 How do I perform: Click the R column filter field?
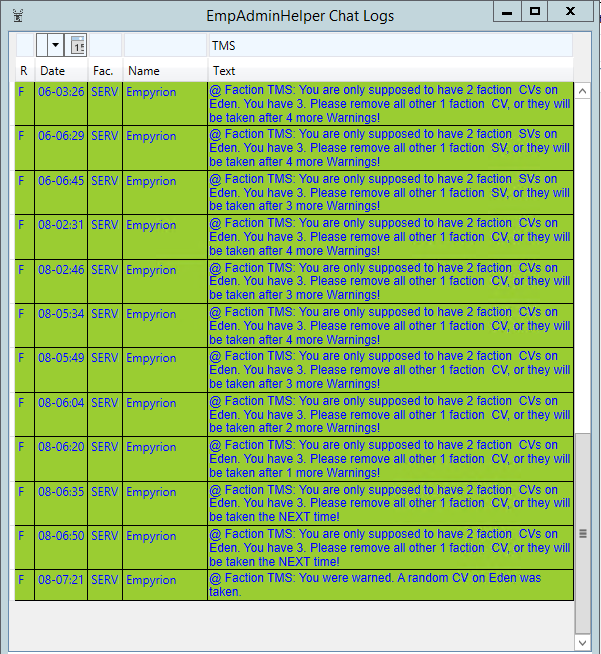pos(25,45)
